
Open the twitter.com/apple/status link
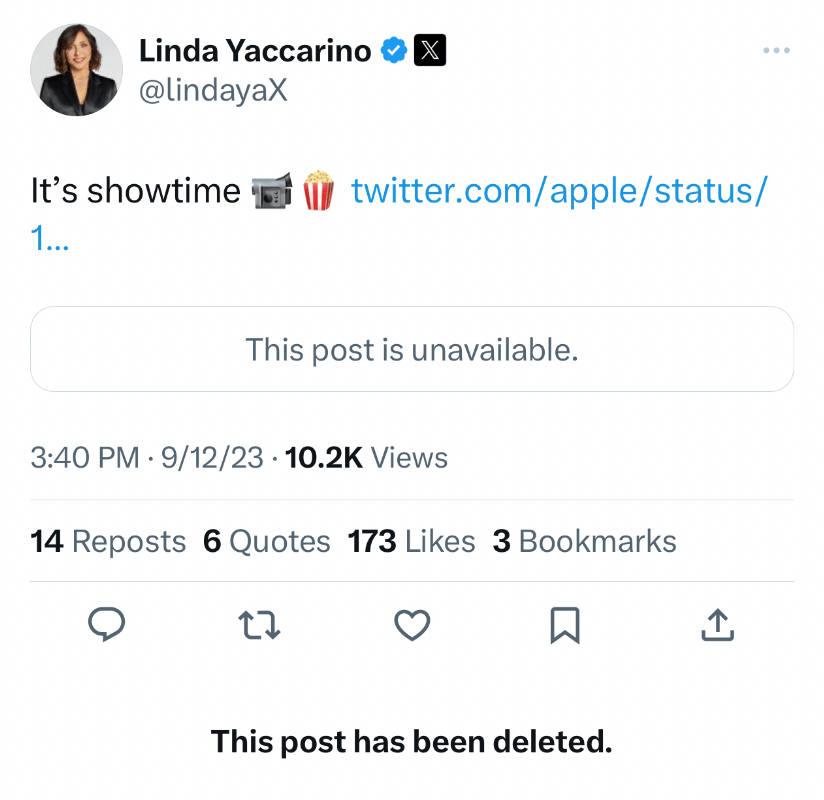560,190
